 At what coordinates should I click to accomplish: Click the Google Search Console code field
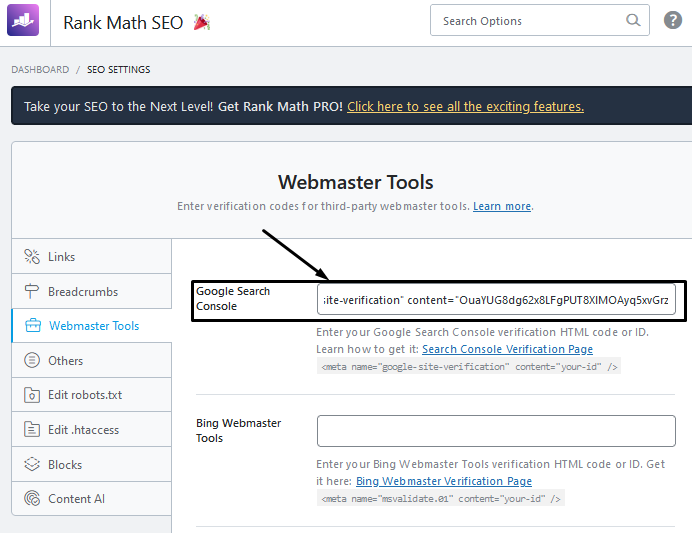click(496, 300)
